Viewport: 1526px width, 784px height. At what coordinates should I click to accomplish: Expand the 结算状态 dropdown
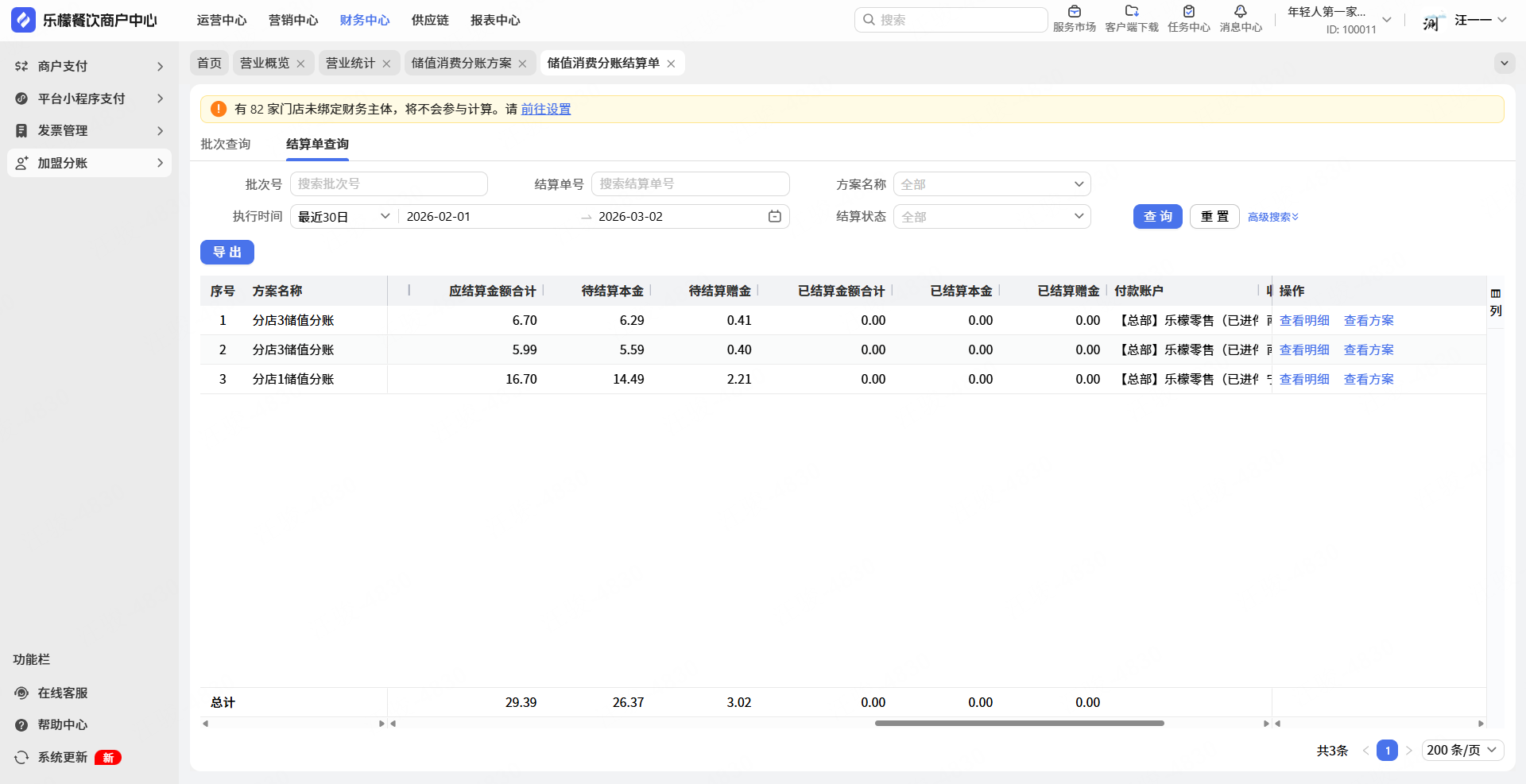[x=991, y=217]
